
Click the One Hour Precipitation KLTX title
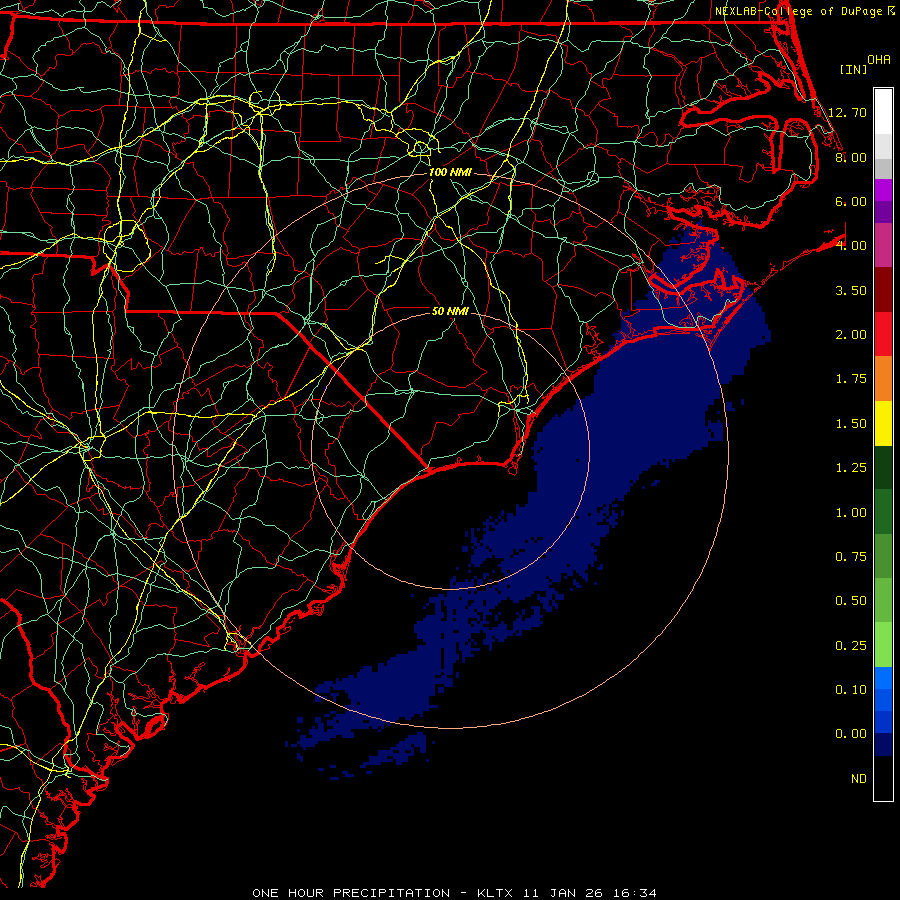(454, 893)
